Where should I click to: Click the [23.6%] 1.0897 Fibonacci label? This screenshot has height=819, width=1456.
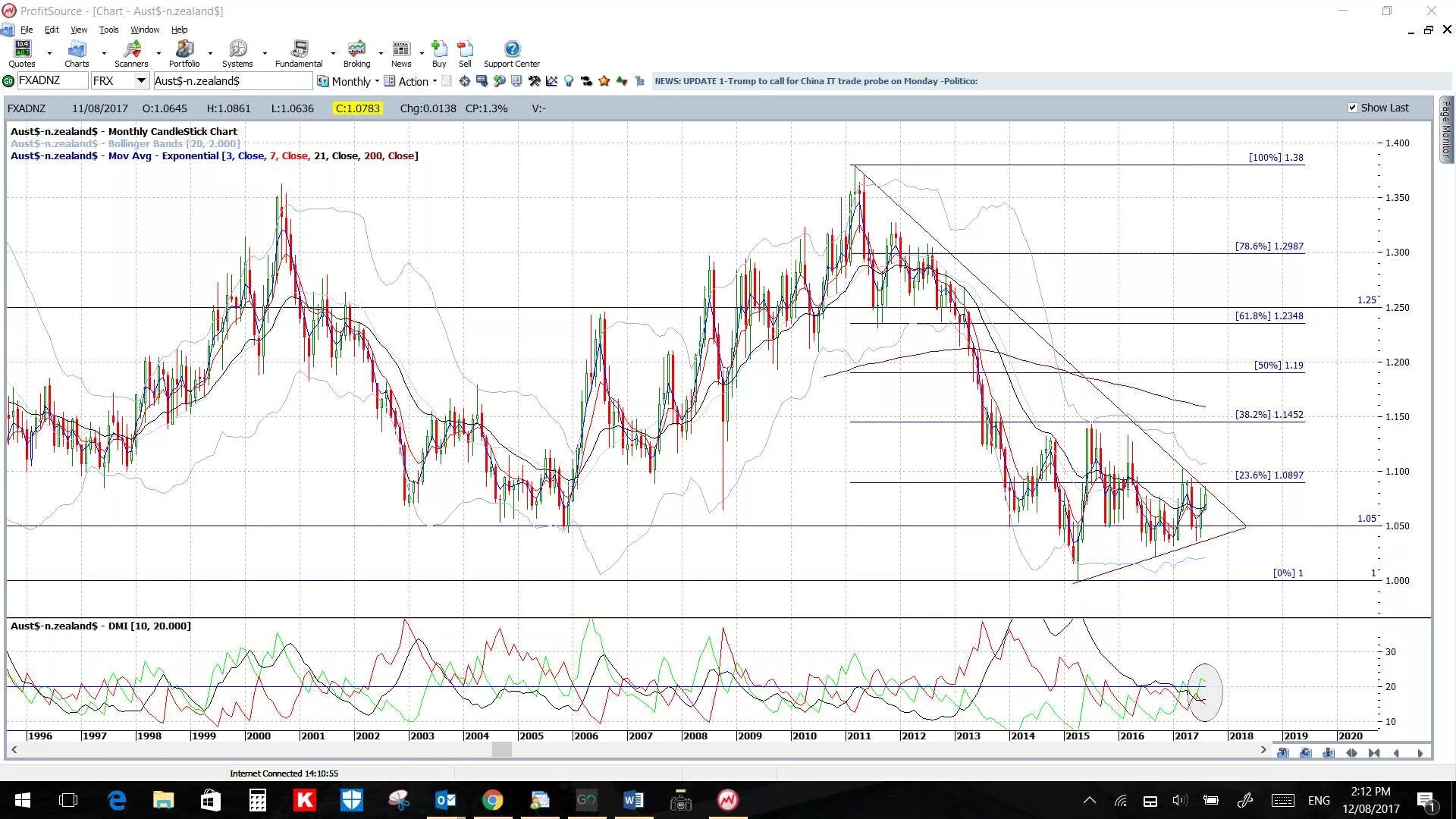[1269, 475]
